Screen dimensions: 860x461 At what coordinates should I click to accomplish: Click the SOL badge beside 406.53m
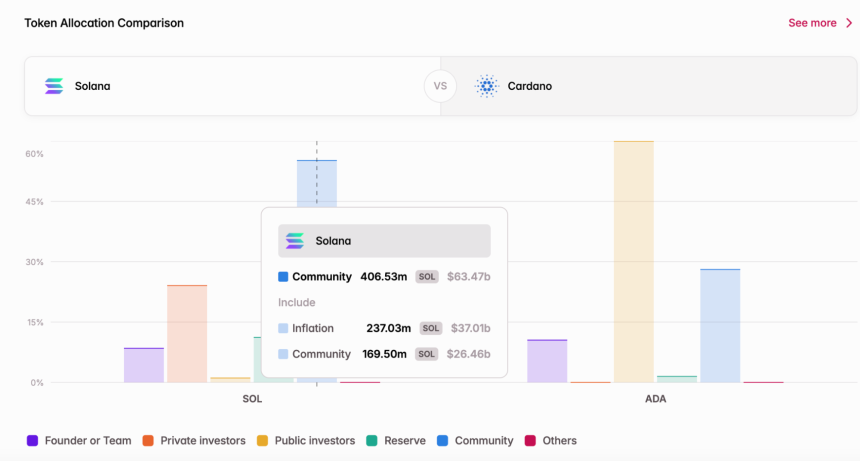pyautogui.click(x=427, y=277)
